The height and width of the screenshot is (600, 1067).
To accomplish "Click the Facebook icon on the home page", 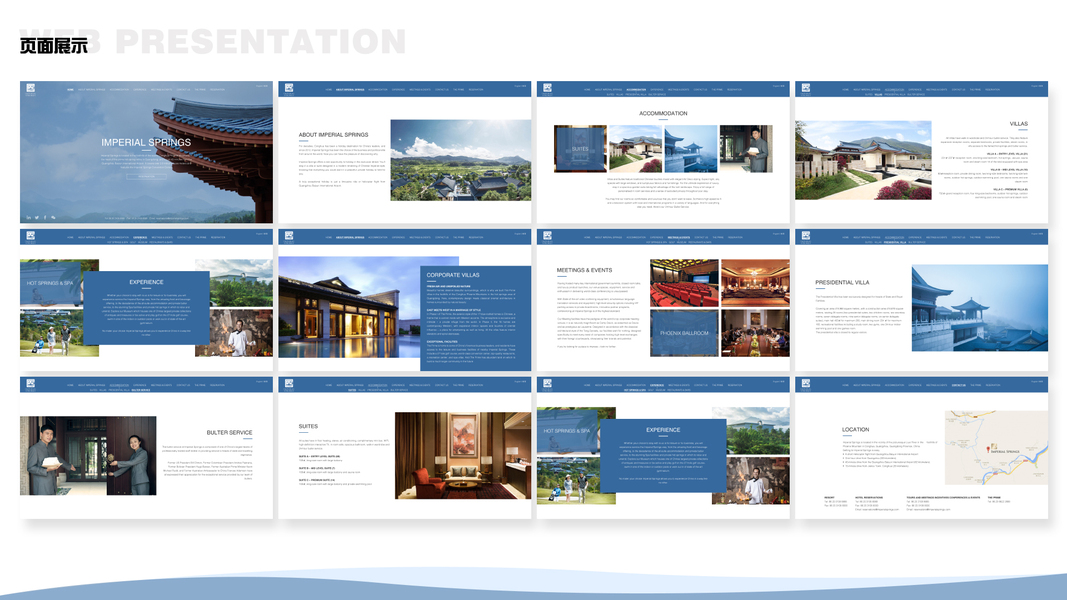I will [x=45, y=218].
